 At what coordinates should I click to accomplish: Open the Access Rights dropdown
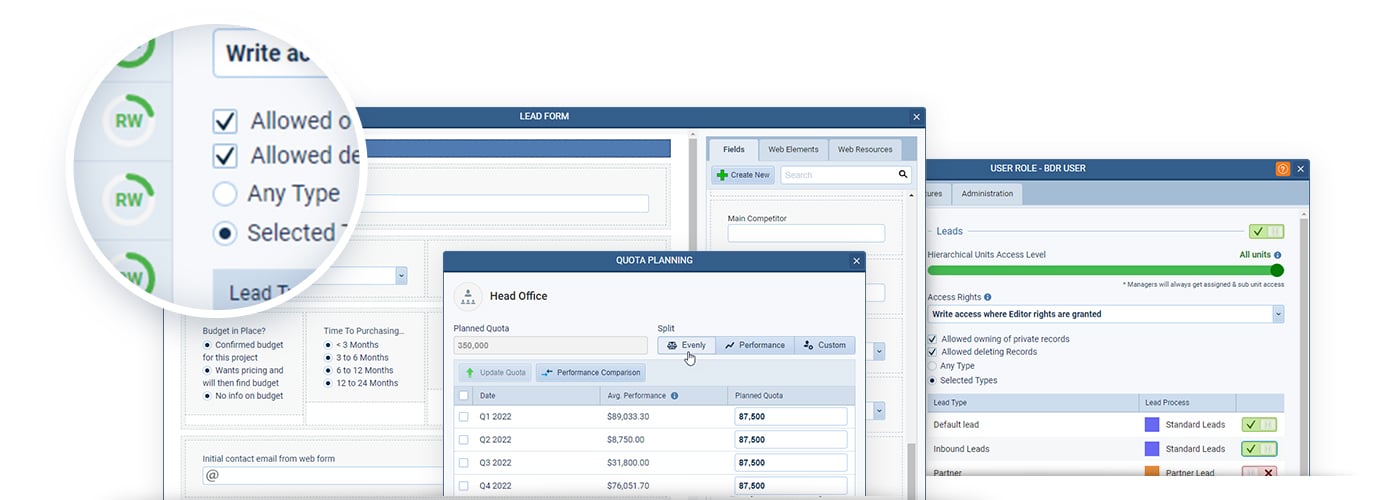point(1278,314)
